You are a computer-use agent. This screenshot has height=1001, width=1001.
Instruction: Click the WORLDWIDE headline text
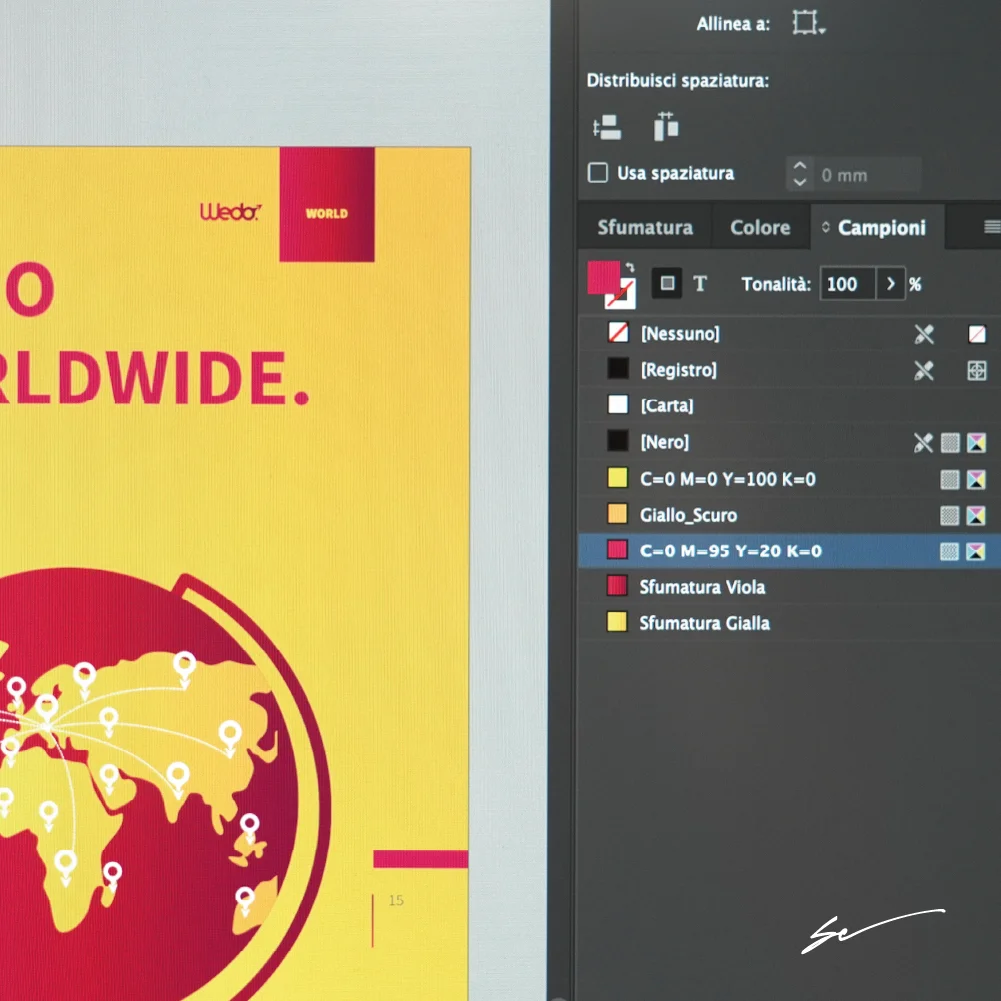click(153, 378)
